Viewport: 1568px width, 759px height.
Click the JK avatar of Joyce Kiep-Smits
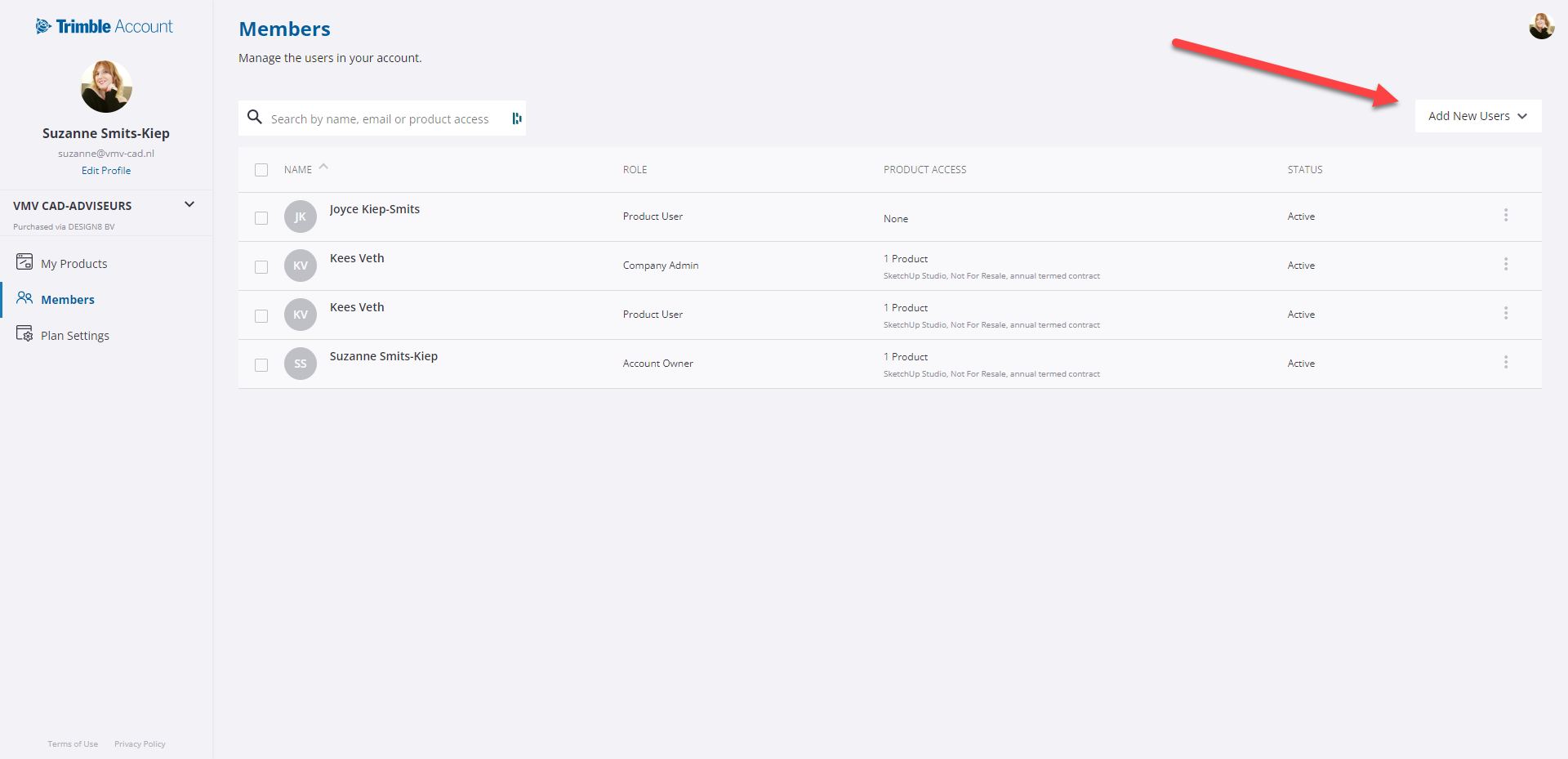click(301, 217)
